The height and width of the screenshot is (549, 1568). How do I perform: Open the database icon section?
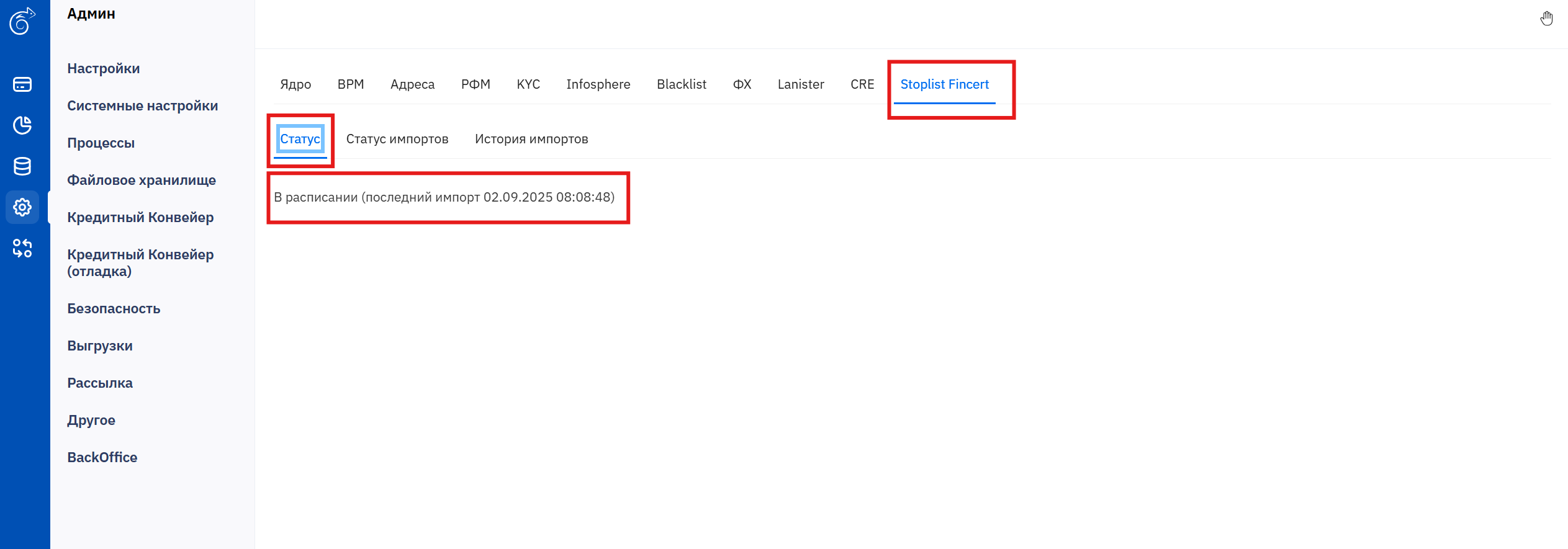click(22, 166)
